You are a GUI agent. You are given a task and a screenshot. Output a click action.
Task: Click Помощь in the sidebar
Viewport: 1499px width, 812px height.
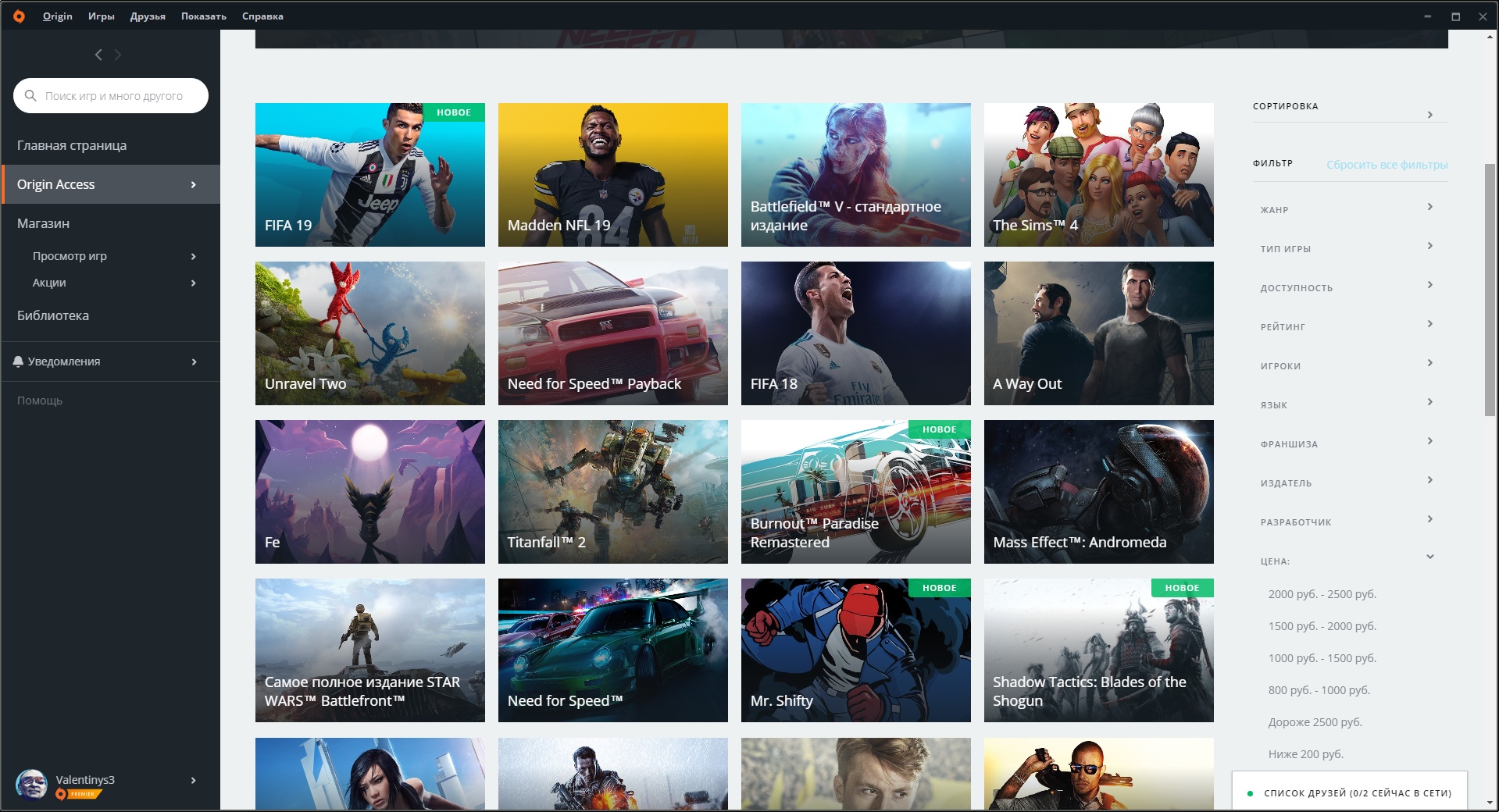pos(40,401)
